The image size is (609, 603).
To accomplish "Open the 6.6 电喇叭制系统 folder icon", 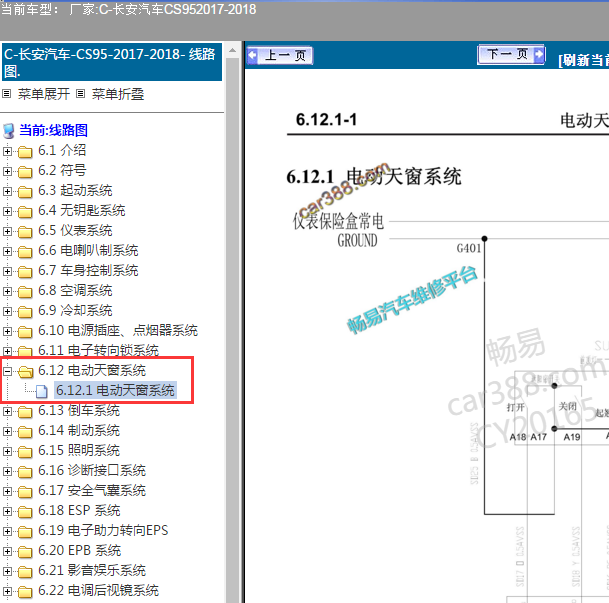I will click(x=25, y=252).
